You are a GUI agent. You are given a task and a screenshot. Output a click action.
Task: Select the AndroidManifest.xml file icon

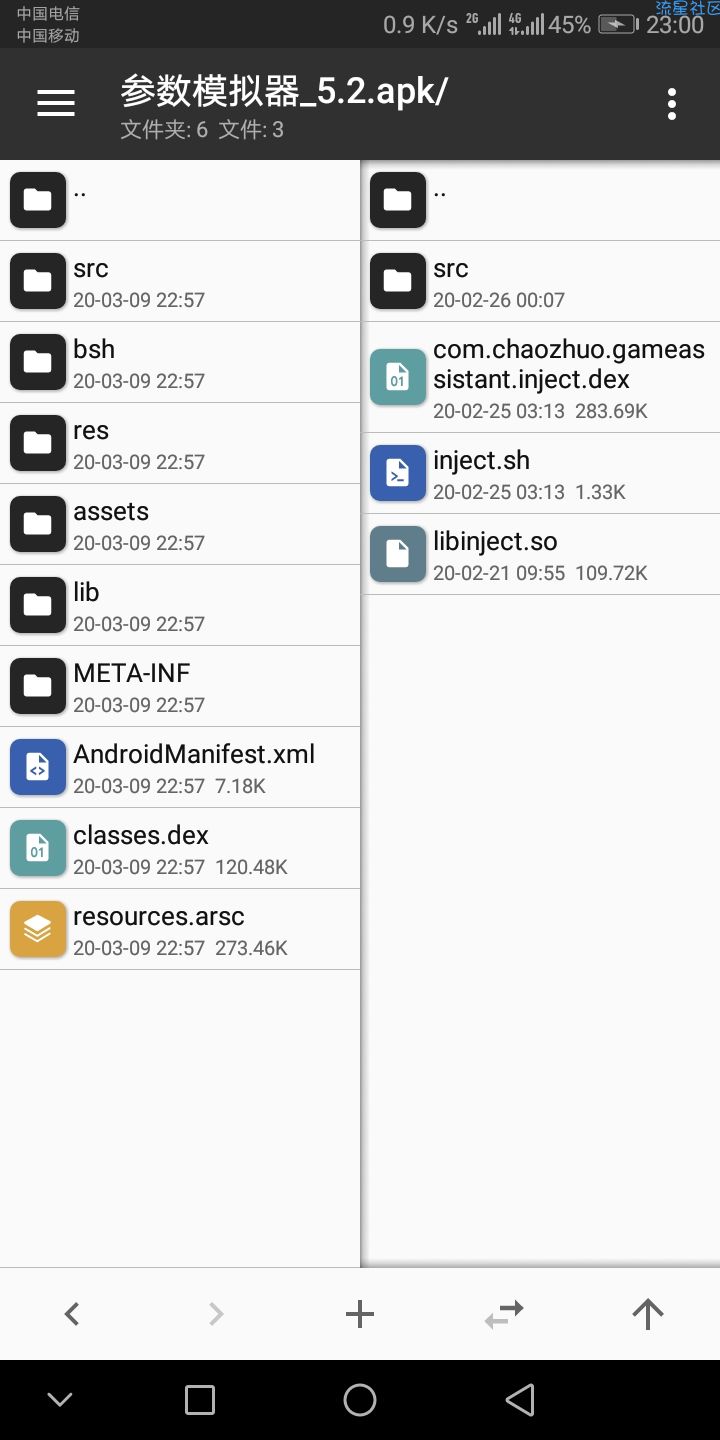point(38,767)
